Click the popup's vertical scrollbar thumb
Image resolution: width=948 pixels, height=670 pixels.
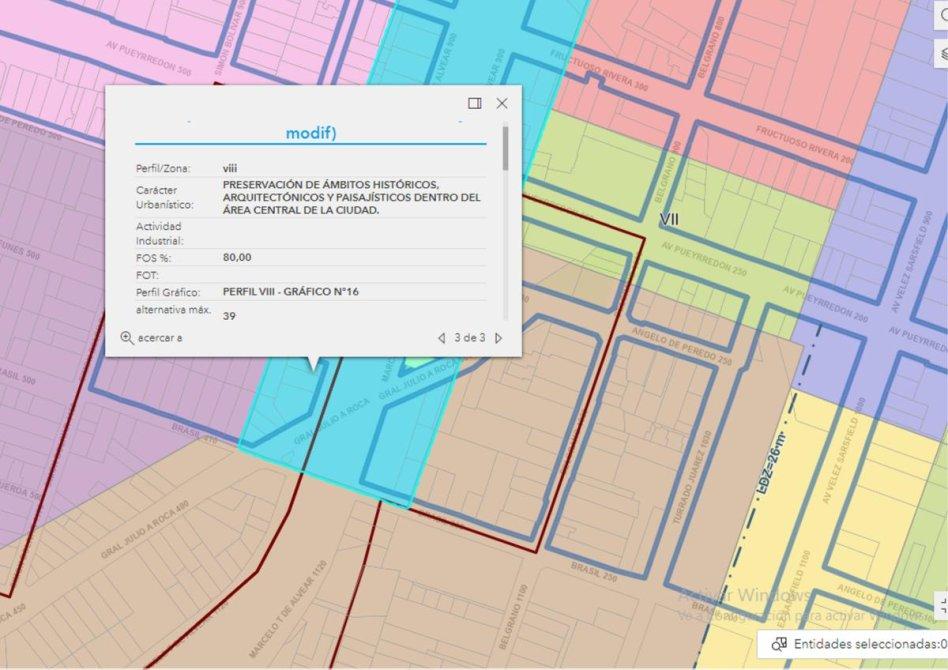tap(505, 147)
